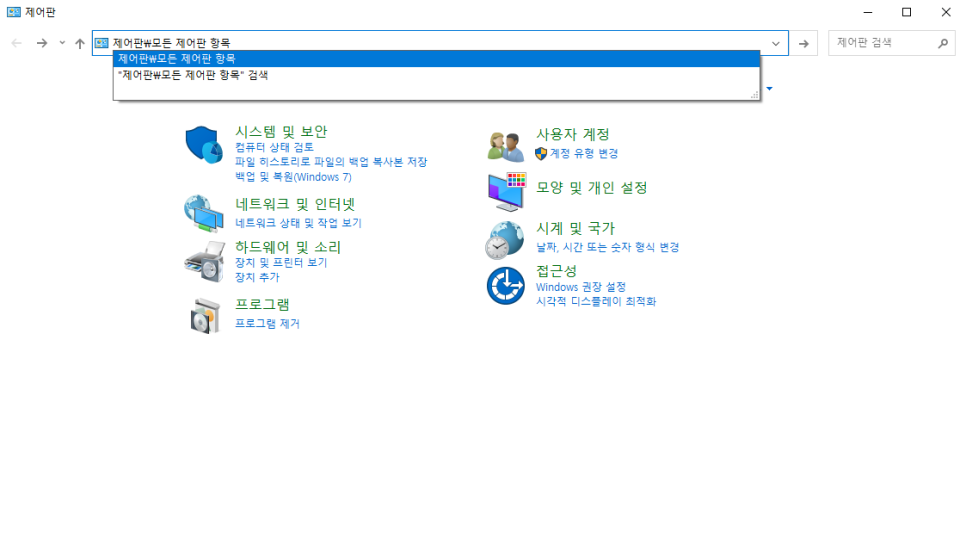The image size is (966, 544).
Task: Minimize the 제어판 window
Action: click(867, 12)
